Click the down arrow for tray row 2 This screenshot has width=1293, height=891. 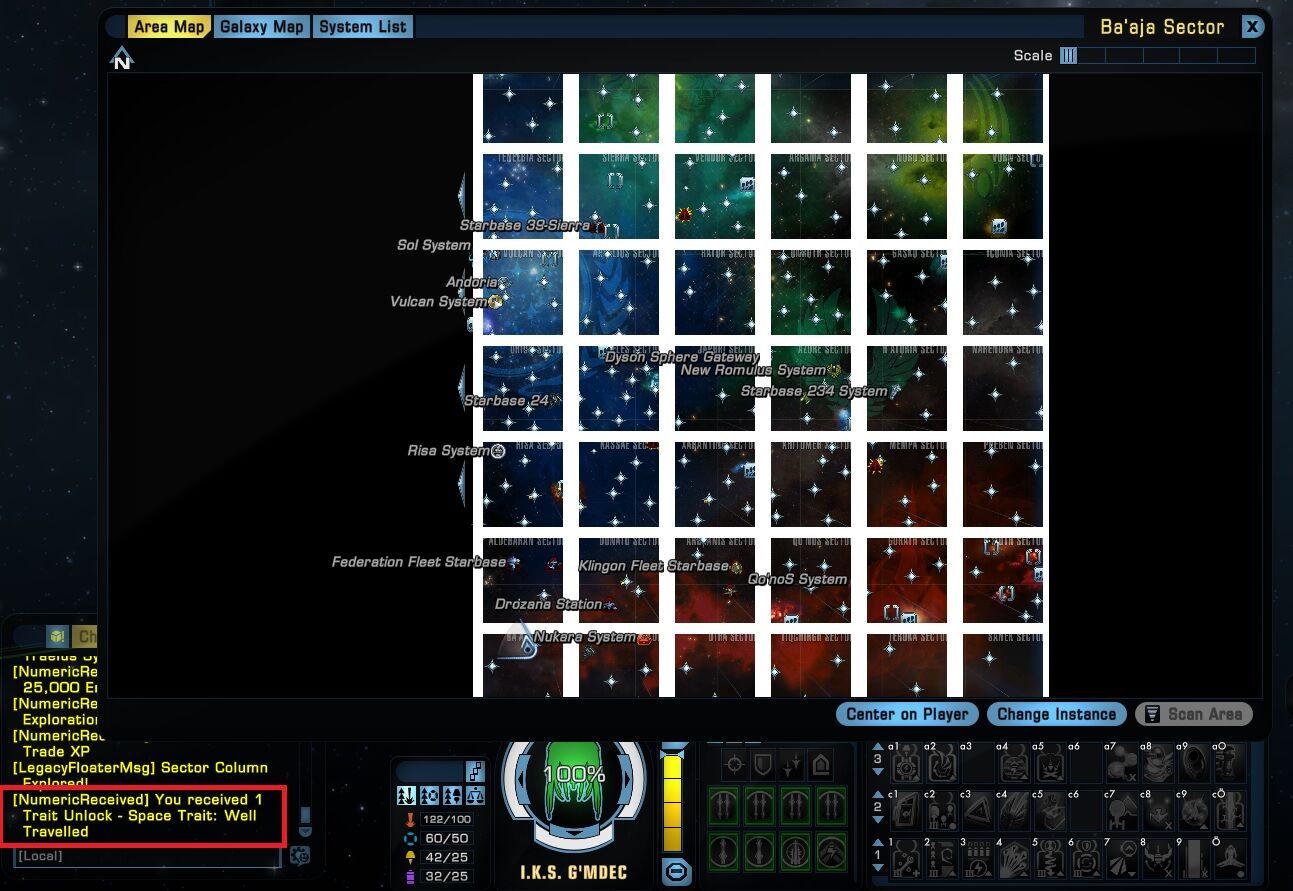[878, 819]
